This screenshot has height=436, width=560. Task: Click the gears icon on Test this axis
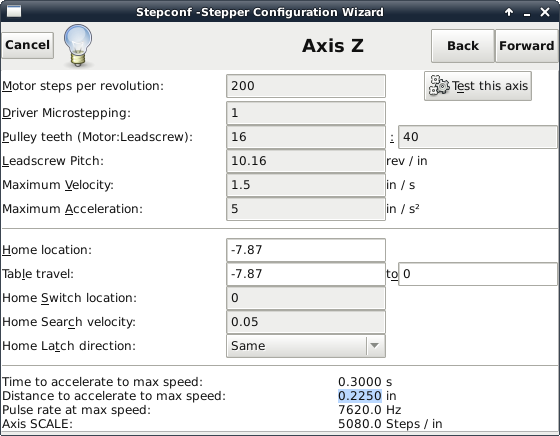439,86
